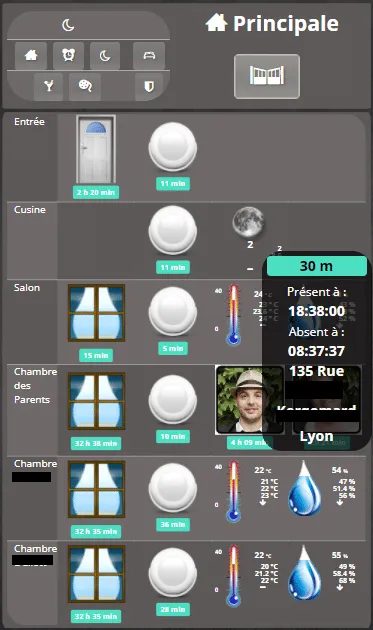Viewport: 373px width, 630px height.
Task: Select the alarm clock mode icon
Action: pos(68,55)
